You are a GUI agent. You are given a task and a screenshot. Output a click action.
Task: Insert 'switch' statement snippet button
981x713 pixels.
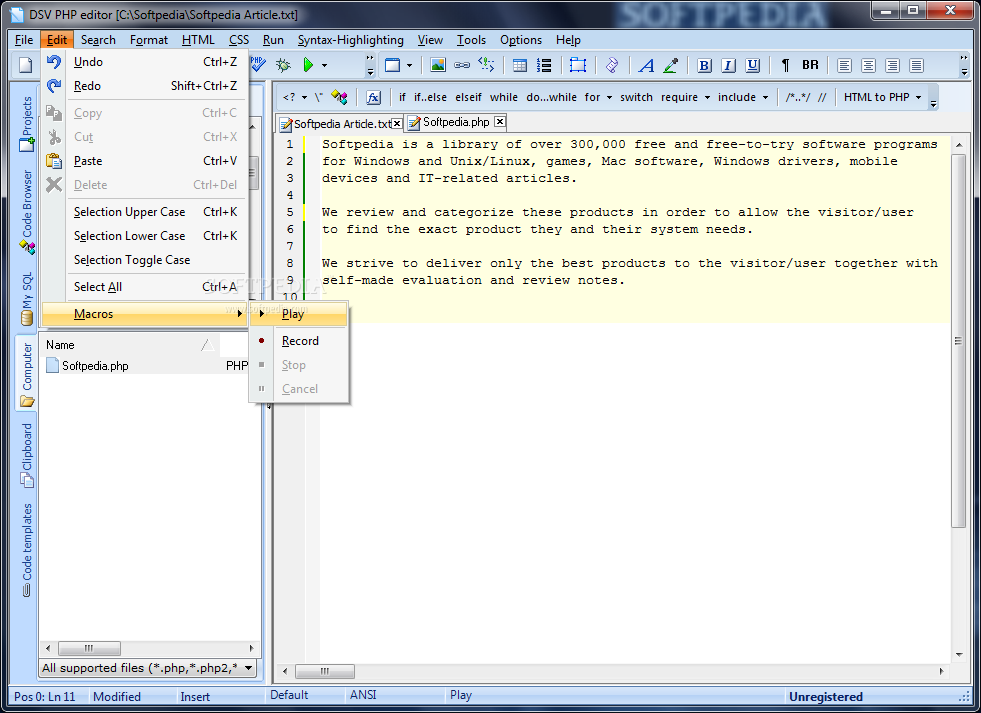point(636,97)
